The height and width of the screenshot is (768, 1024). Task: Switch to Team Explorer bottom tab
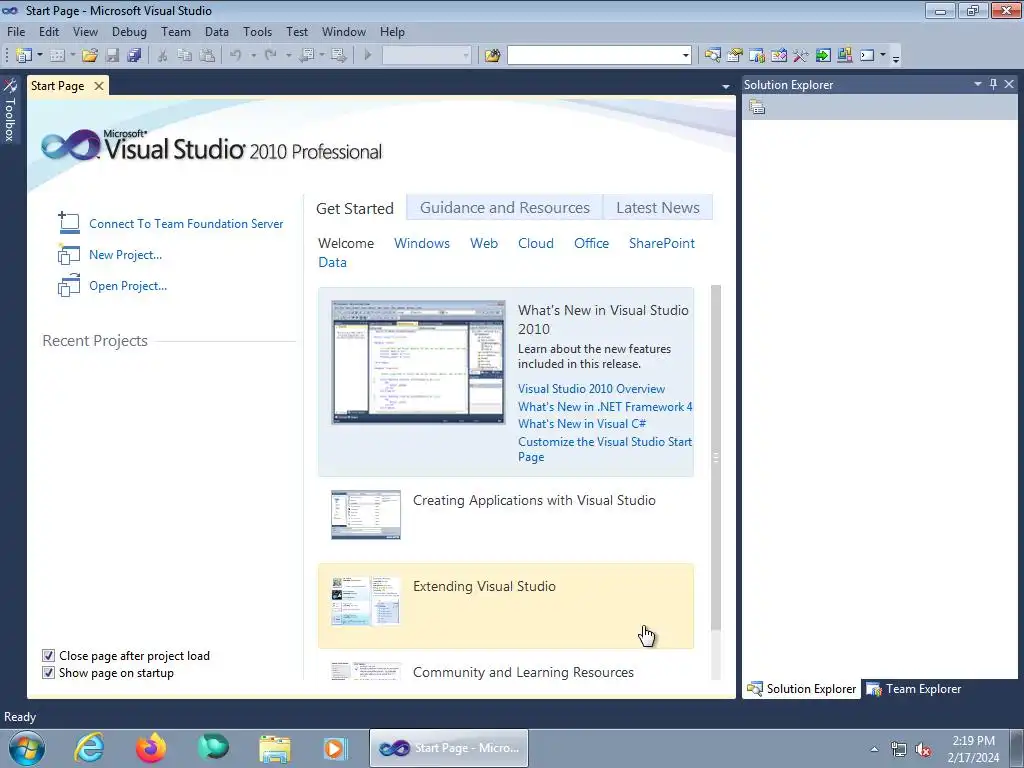pos(914,689)
